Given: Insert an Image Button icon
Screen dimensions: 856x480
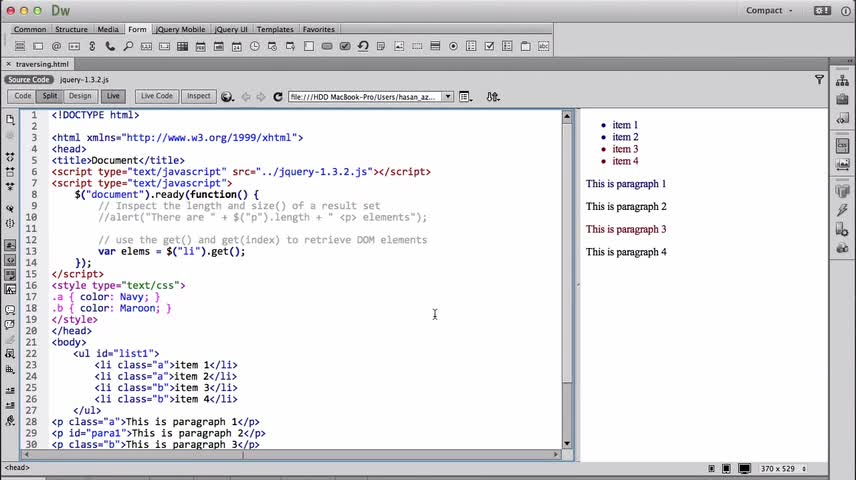Looking at the screenshot, I should 399,46.
